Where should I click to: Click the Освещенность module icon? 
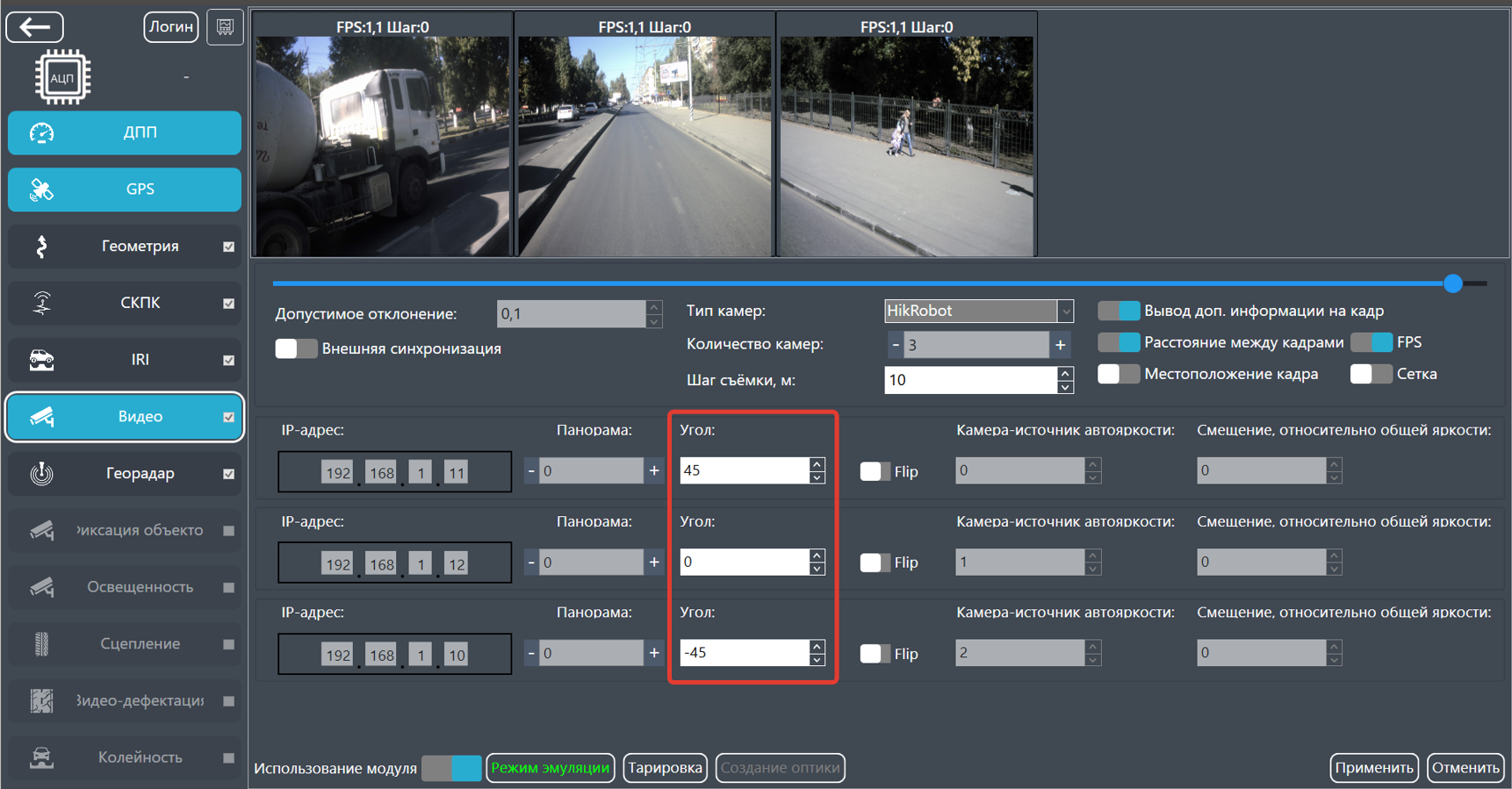coord(41,587)
